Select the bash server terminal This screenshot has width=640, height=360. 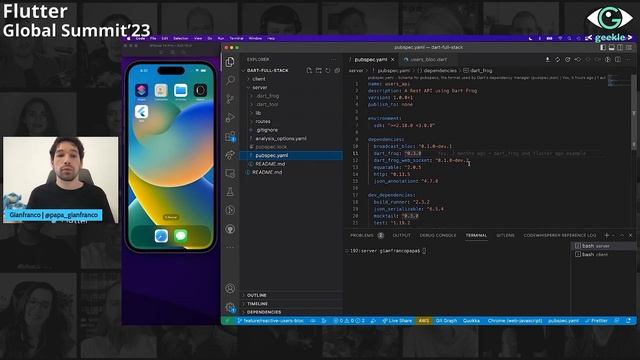point(602,246)
